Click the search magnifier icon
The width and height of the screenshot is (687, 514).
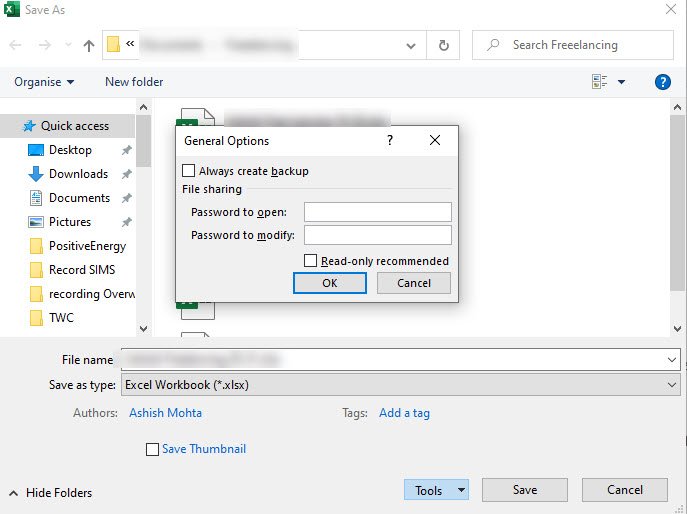[493, 45]
